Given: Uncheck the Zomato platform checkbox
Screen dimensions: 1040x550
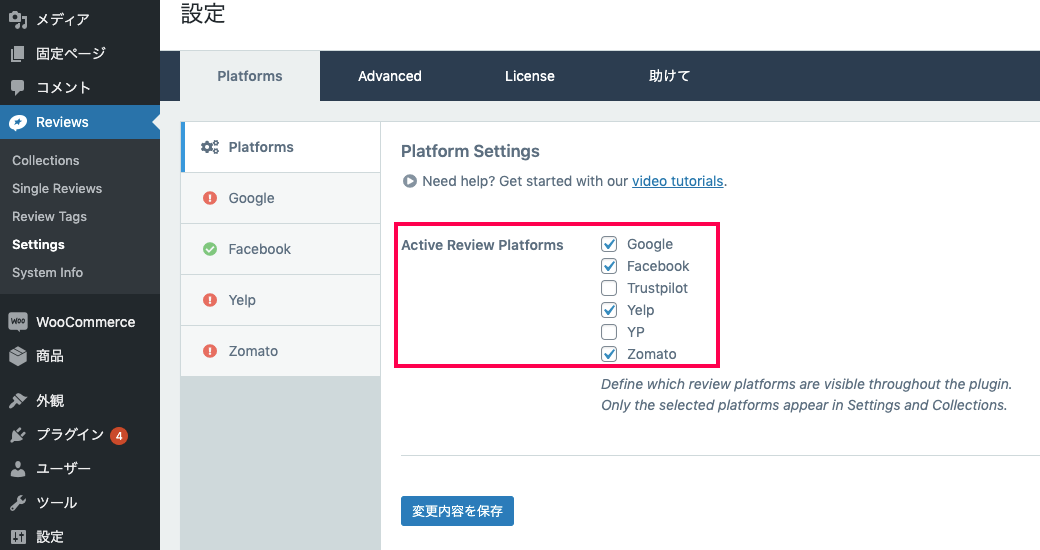Looking at the screenshot, I should tap(609, 354).
